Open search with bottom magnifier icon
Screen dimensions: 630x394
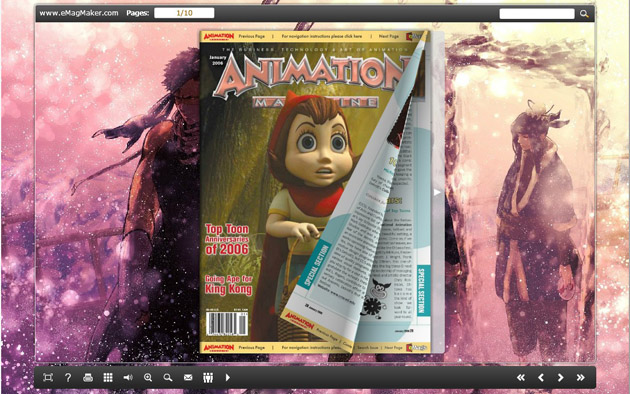tap(168, 378)
